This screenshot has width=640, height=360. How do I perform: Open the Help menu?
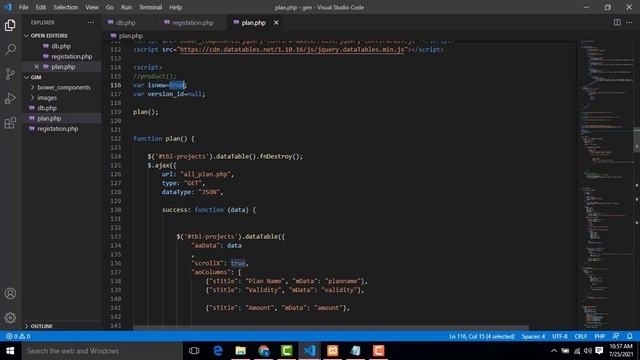tap(176, 7)
